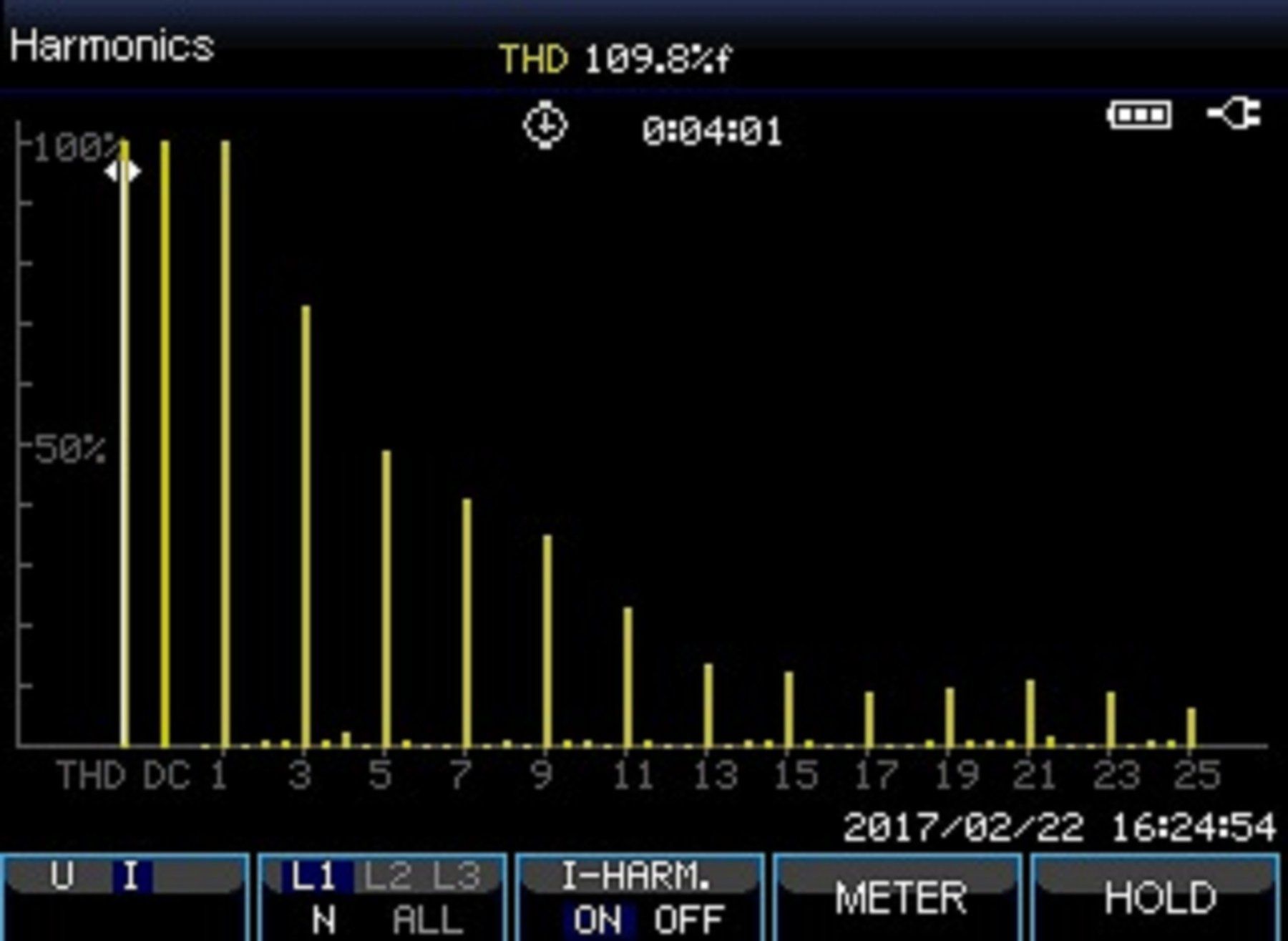
Task: Click the THD 109.8%f reading
Action: click(615, 59)
